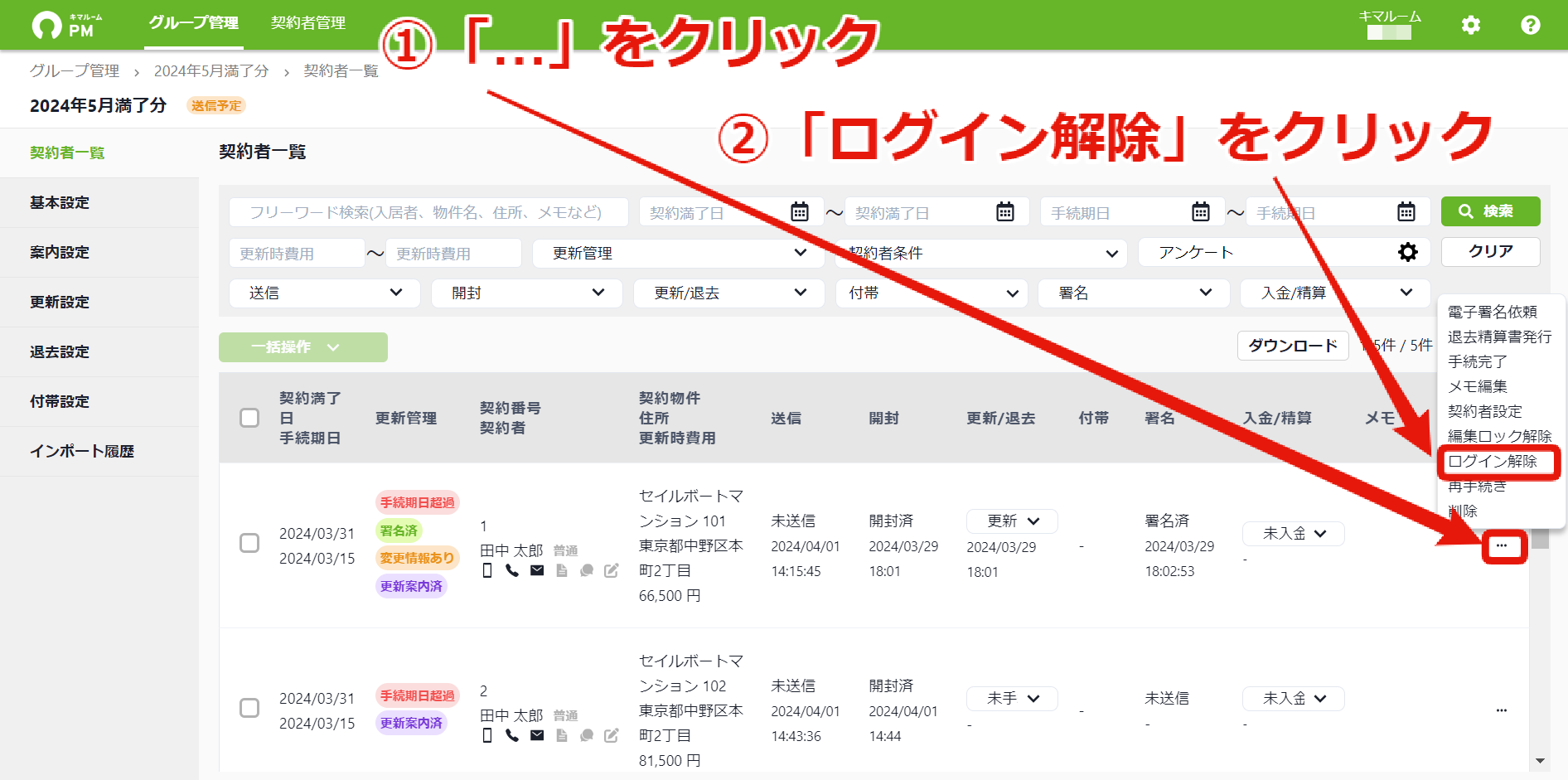Open the 更新/退去 filter dropdown
The width and height of the screenshot is (1568, 780).
point(729,293)
